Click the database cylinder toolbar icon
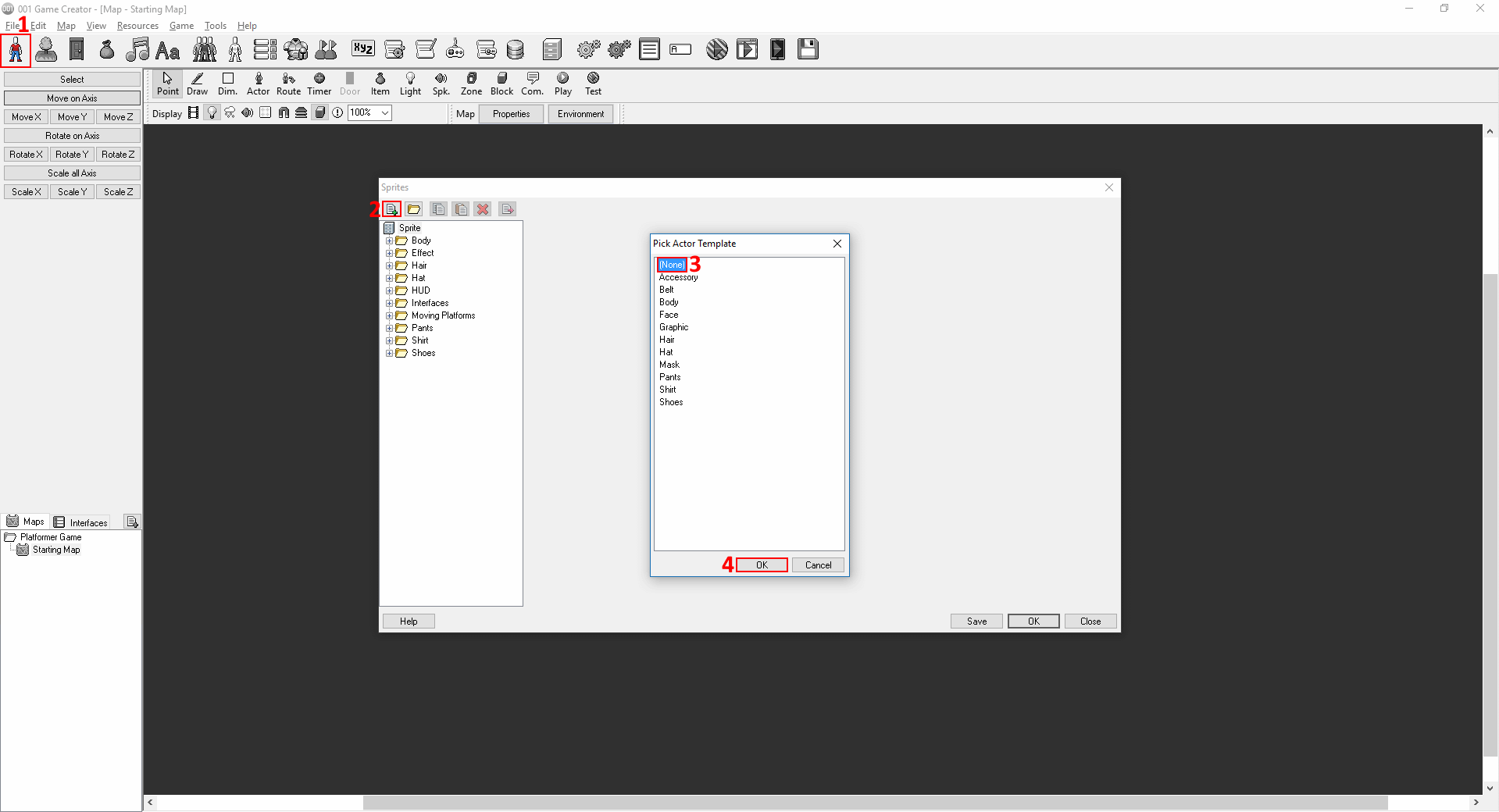Screen dimensions: 1499x812 tap(516, 50)
